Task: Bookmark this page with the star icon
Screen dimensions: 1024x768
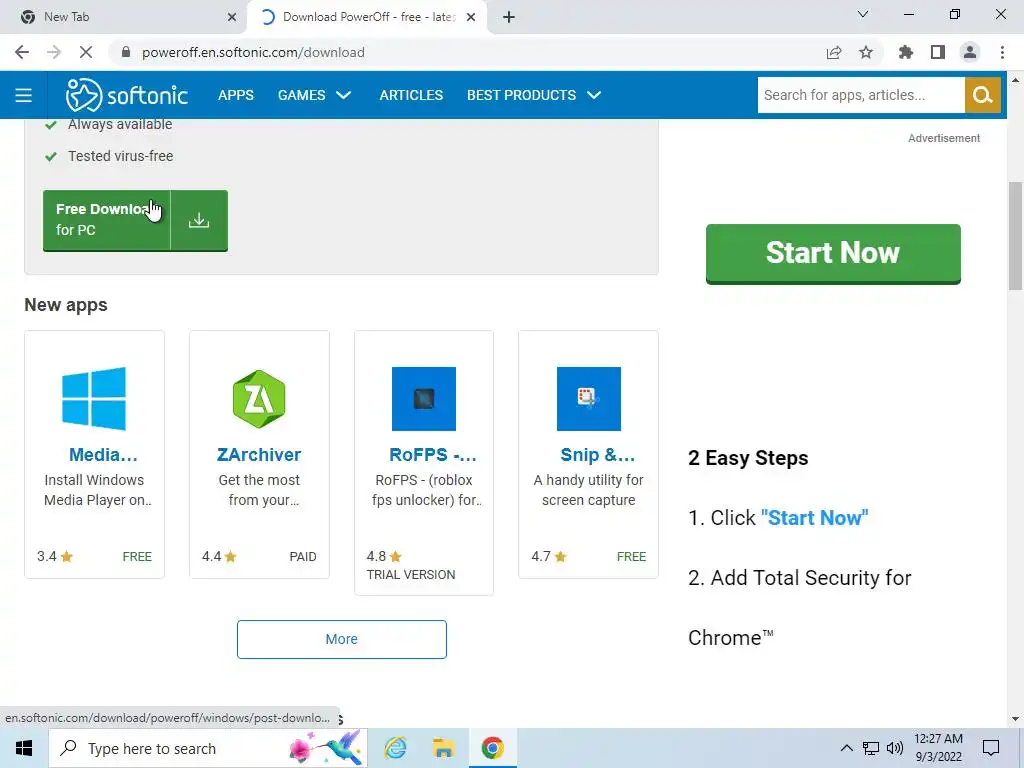Action: pyautogui.click(x=866, y=52)
